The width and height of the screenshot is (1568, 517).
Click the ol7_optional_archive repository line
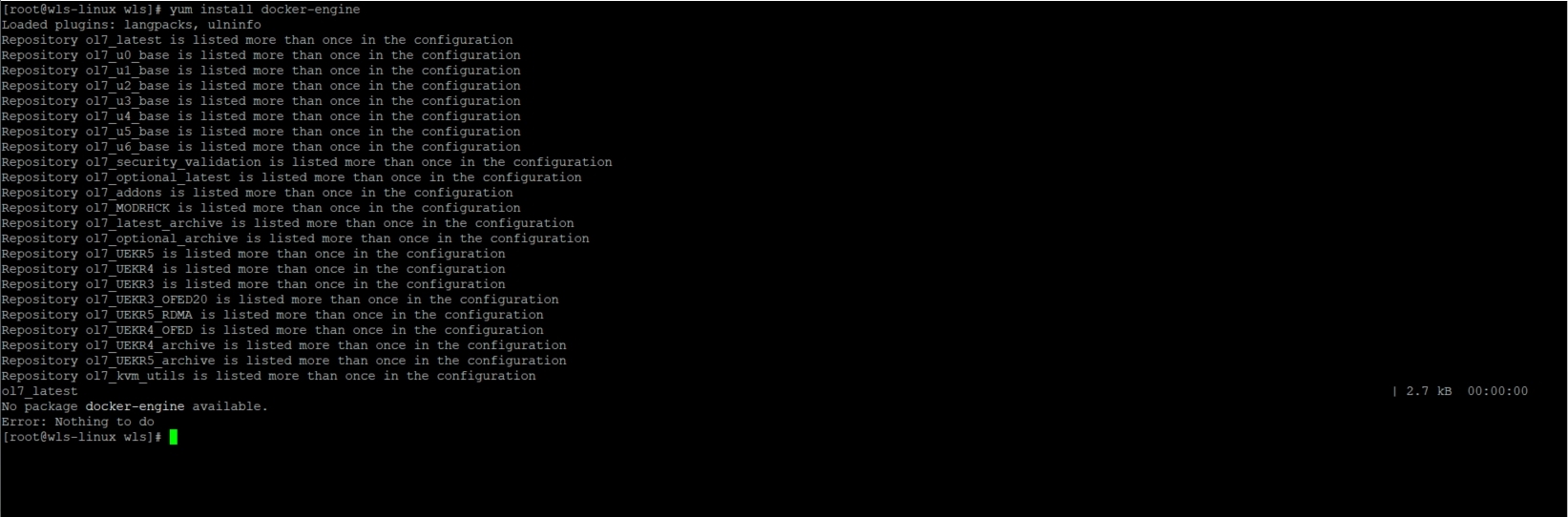pyautogui.click(x=295, y=238)
